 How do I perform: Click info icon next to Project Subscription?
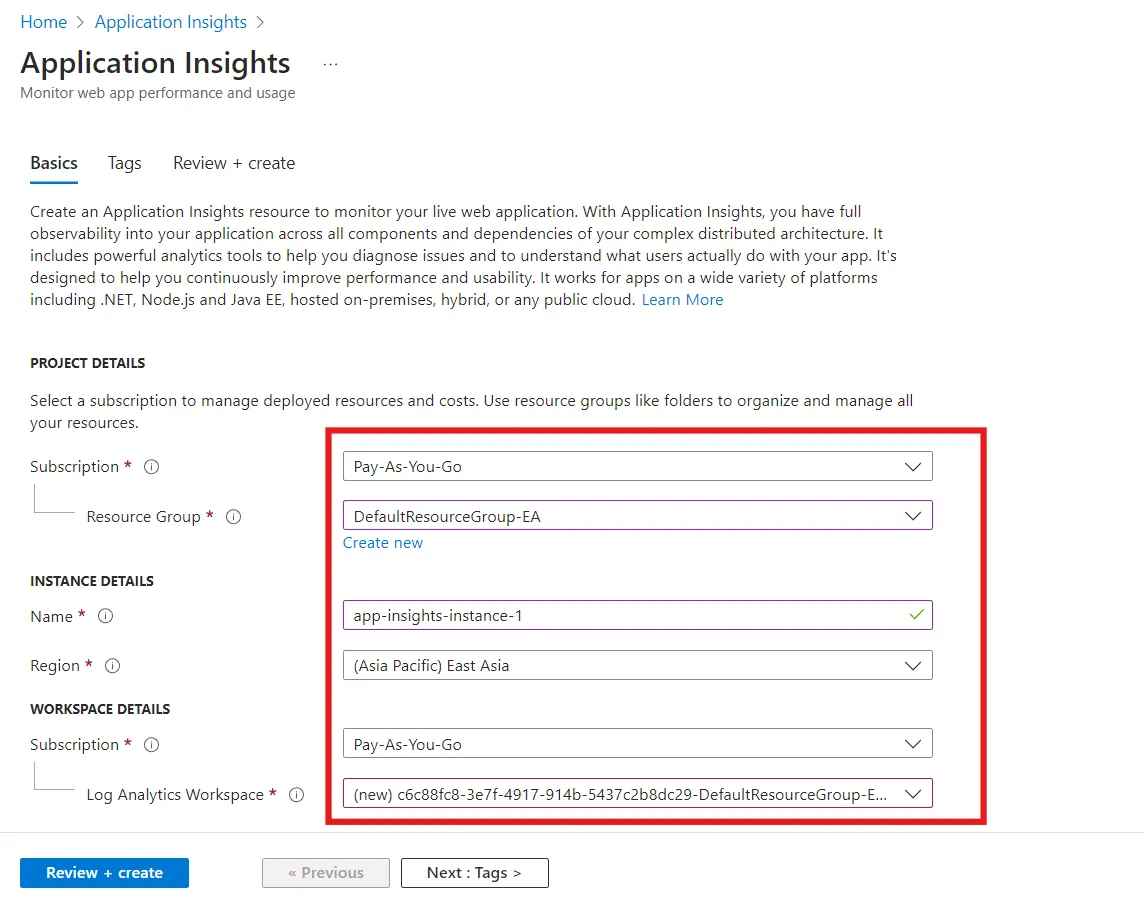[151, 467]
